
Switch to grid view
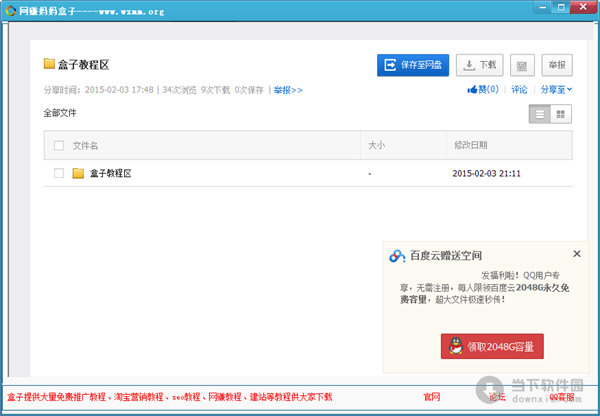coord(561,114)
